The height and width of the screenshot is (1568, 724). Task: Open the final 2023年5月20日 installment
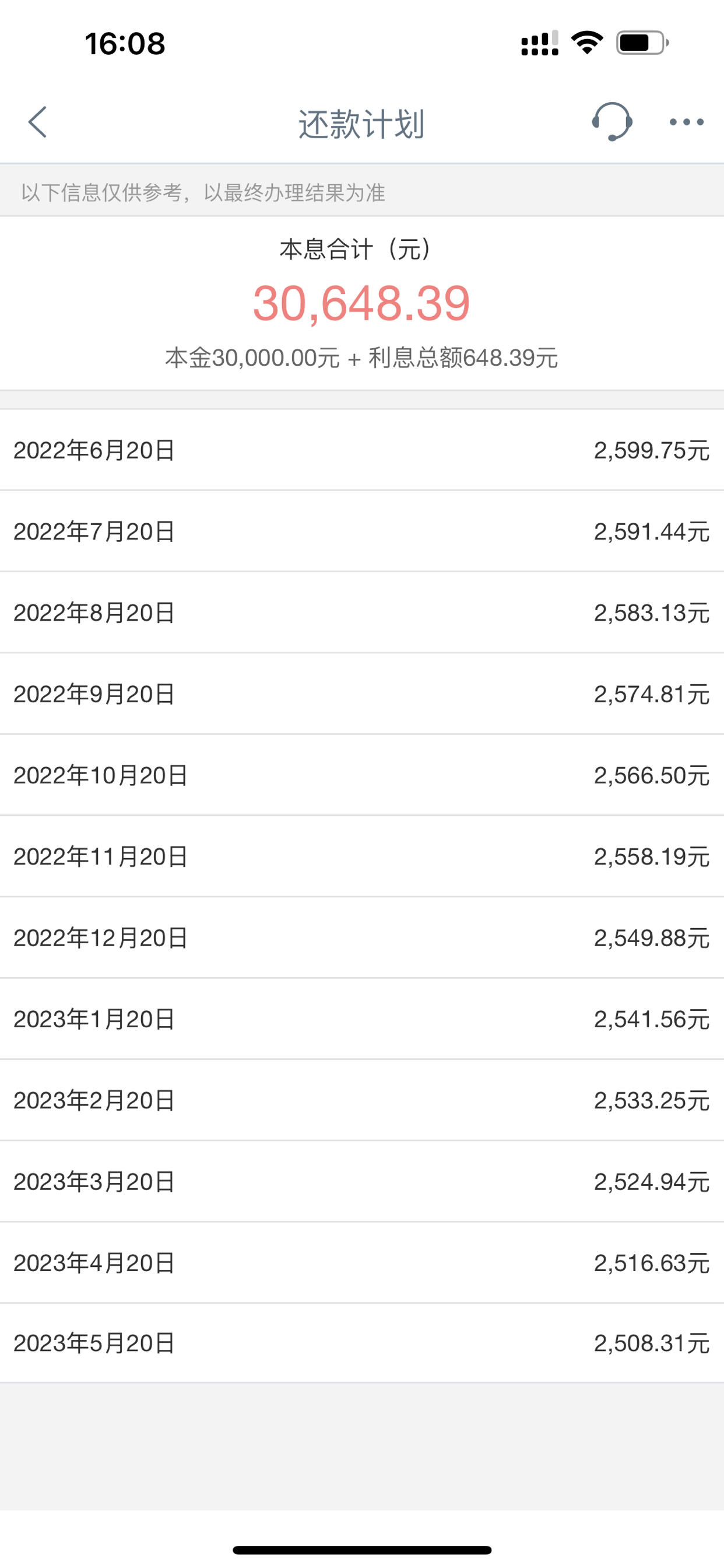pyautogui.click(x=362, y=1343)
